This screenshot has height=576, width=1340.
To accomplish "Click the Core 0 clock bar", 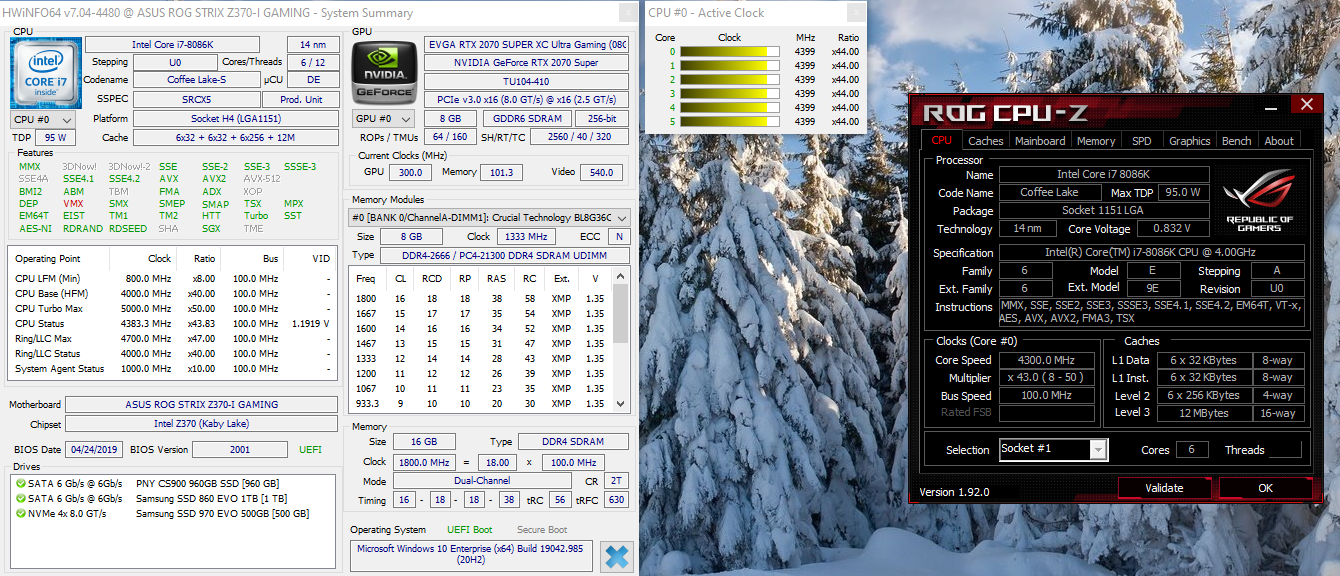I will click(729, 51).
